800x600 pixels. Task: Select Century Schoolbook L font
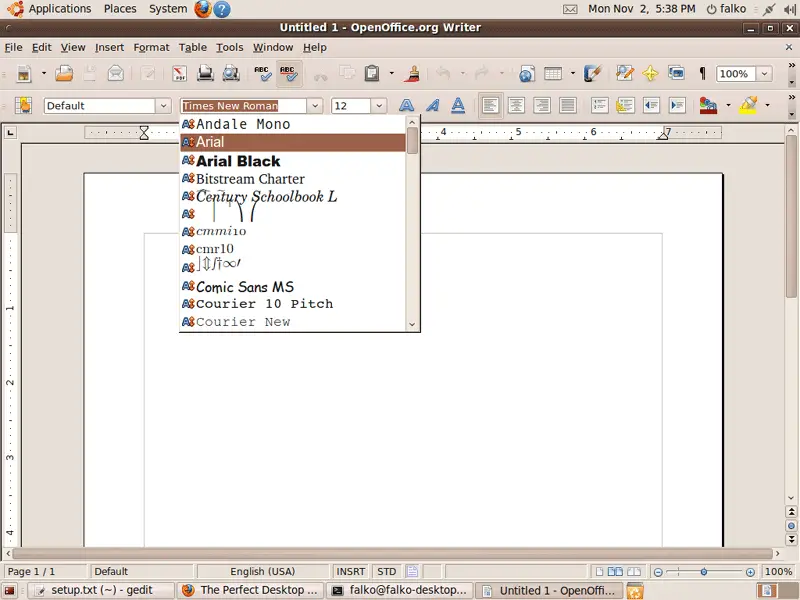tap(293, 196)
